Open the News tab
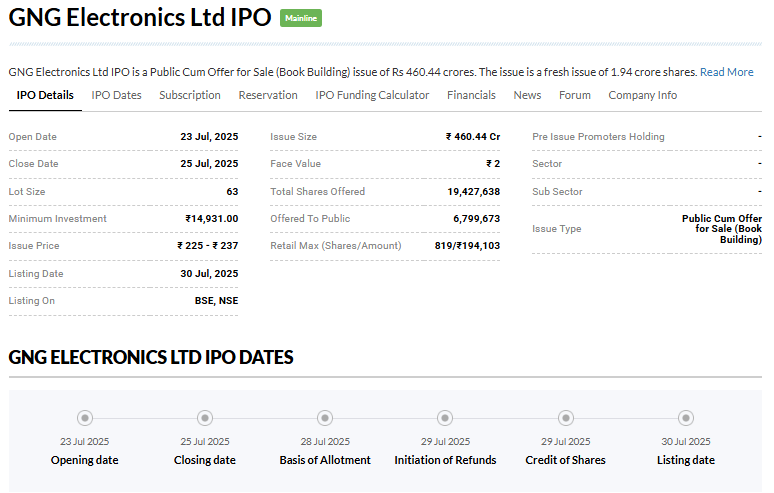Screen dimensions: 774x493 527,95
